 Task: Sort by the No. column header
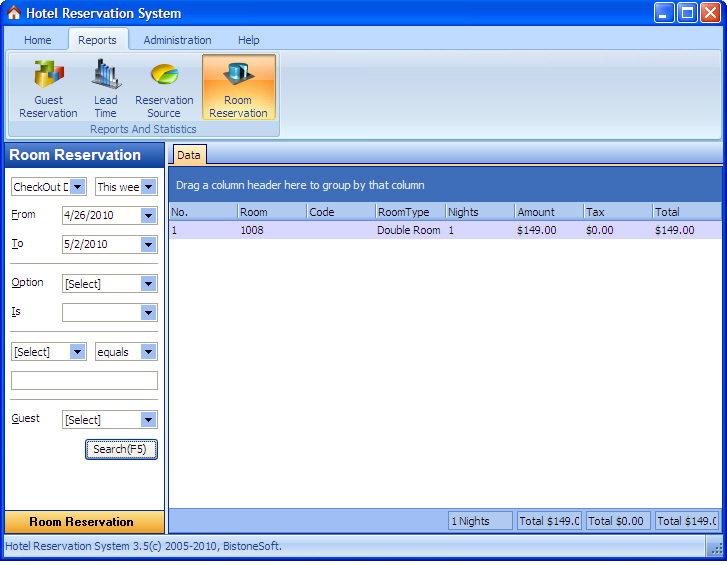pos(204,212)
